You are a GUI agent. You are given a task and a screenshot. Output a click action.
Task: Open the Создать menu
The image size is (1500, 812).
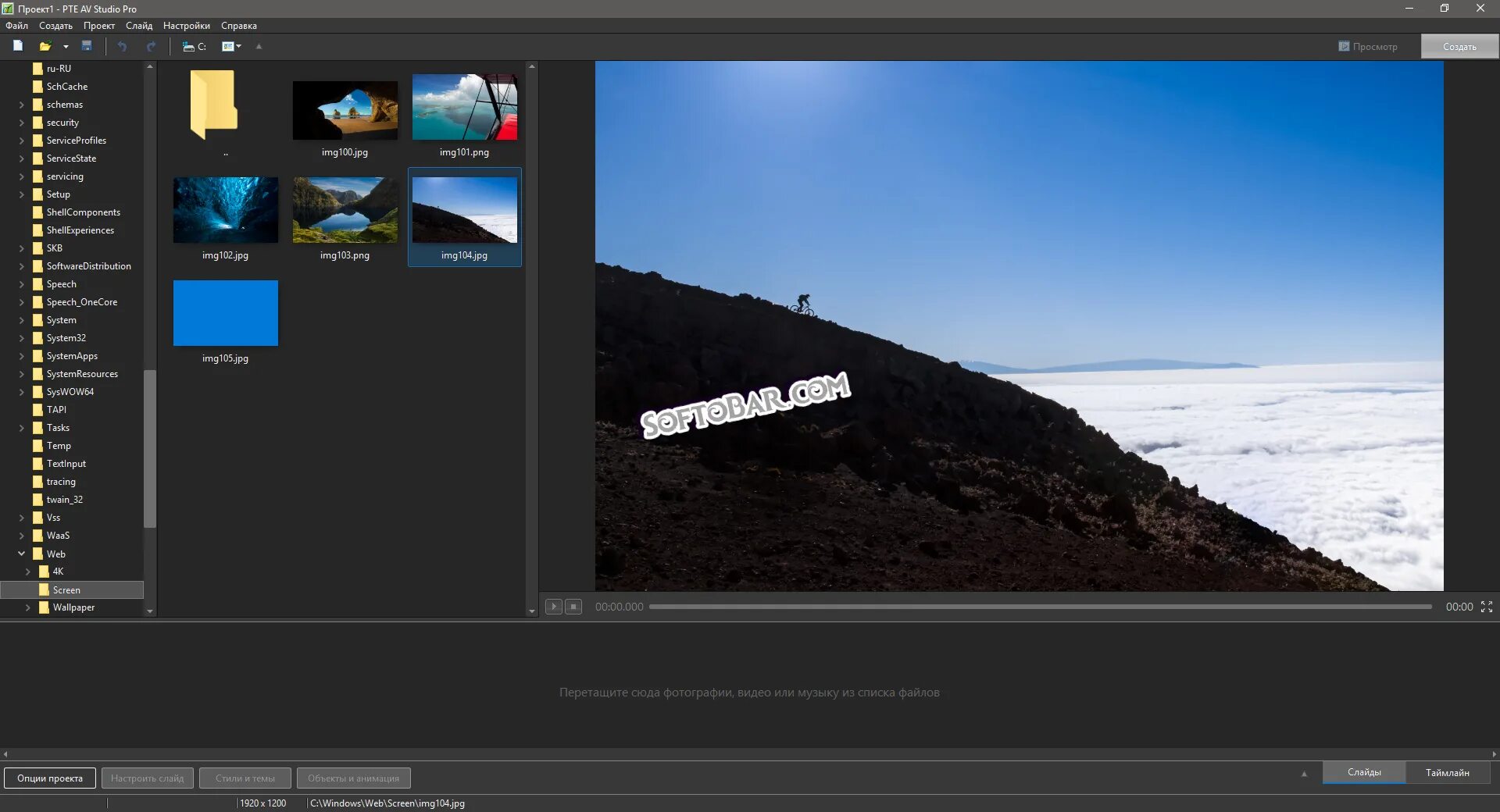(x=55, y=26)
